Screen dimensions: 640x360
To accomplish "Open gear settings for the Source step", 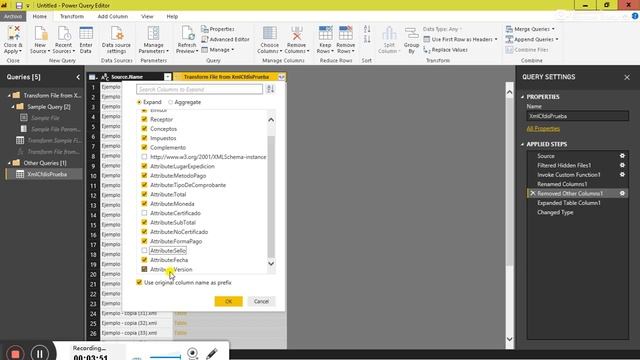I will (622, 156).
